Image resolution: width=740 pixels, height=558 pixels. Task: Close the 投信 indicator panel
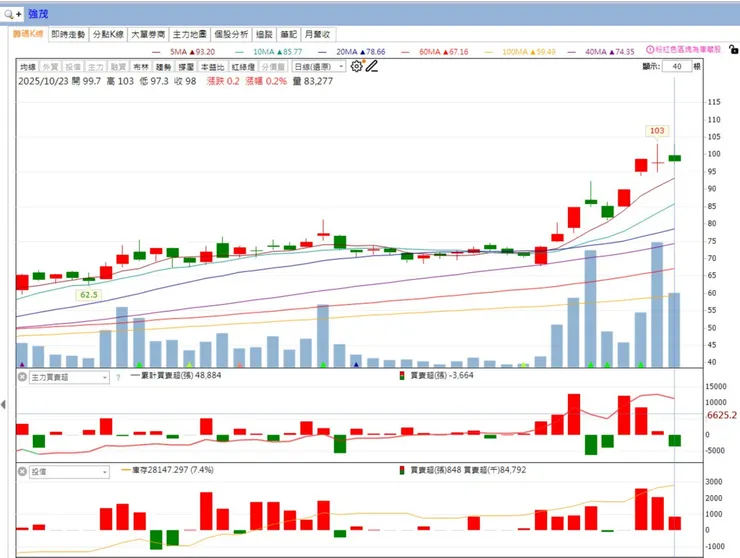pos(22,471)
